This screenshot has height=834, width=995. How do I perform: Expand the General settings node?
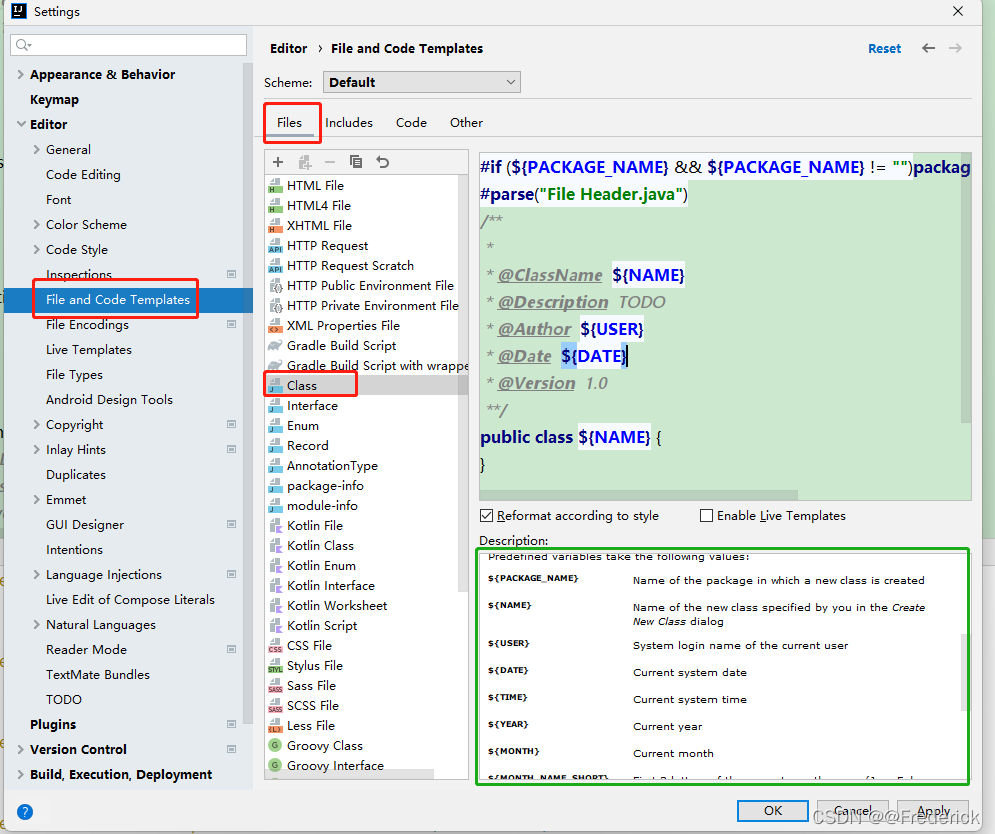[36, 149]
